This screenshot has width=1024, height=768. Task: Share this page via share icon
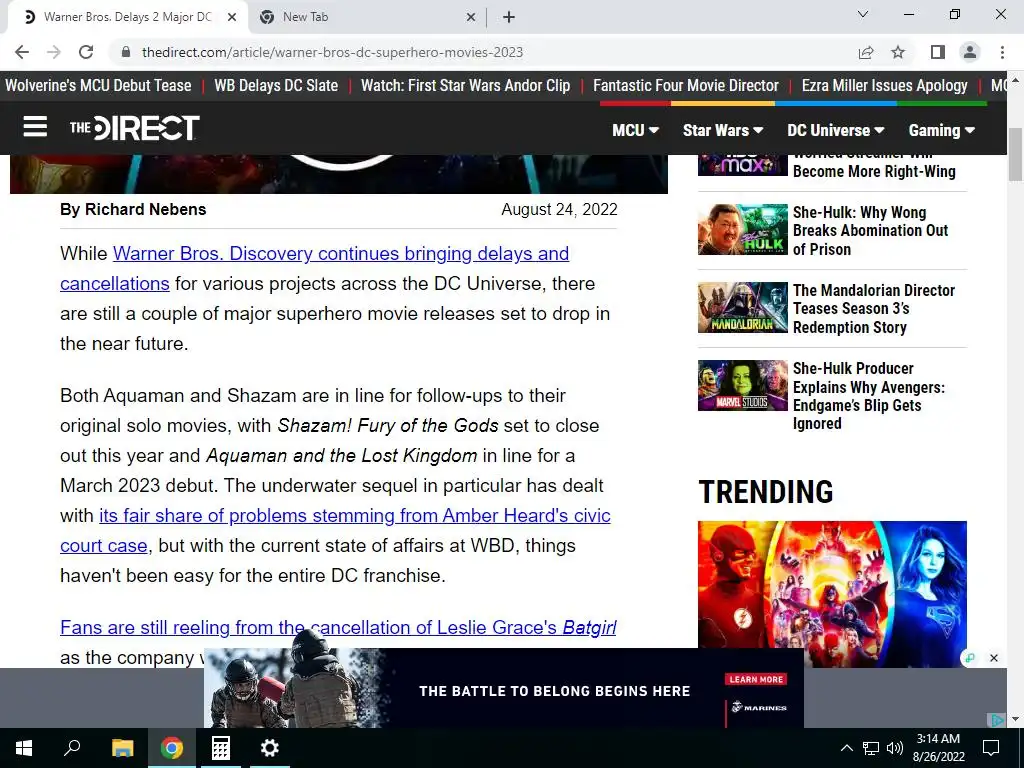click(866, 52)
